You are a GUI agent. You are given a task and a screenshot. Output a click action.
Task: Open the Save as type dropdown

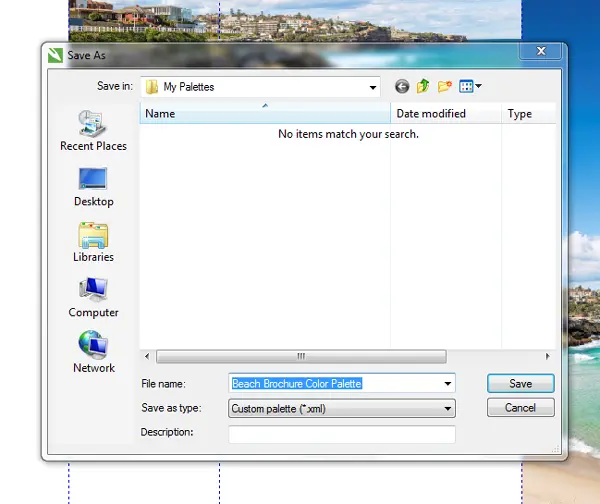342,408
